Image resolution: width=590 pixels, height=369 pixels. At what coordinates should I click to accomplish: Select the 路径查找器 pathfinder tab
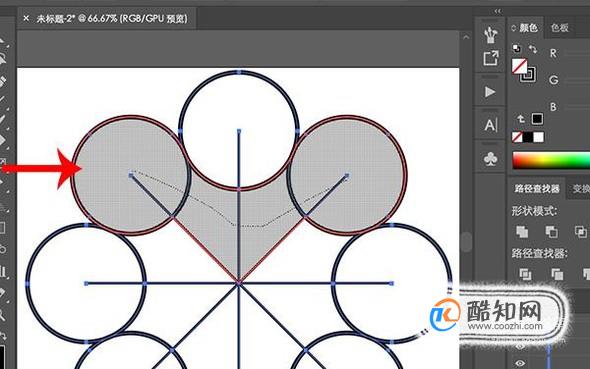537,188
